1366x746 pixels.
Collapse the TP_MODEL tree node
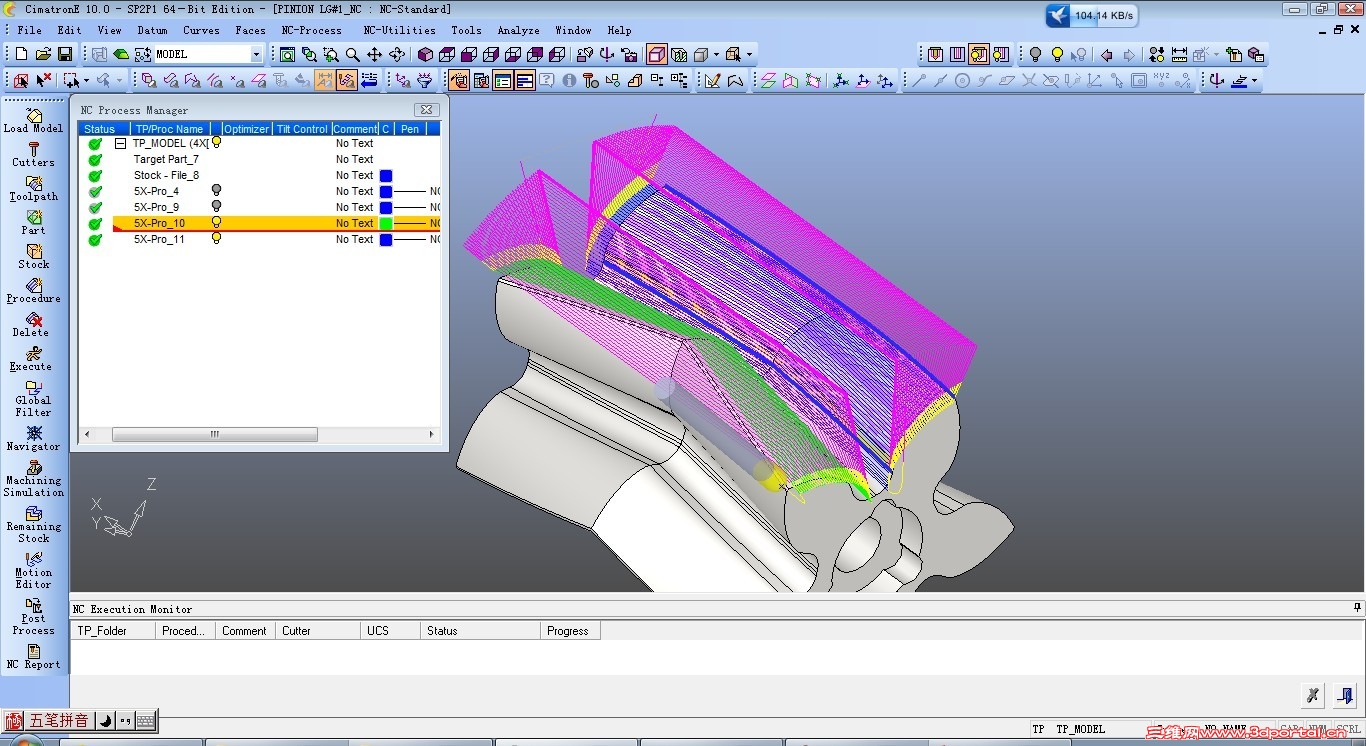120,143
